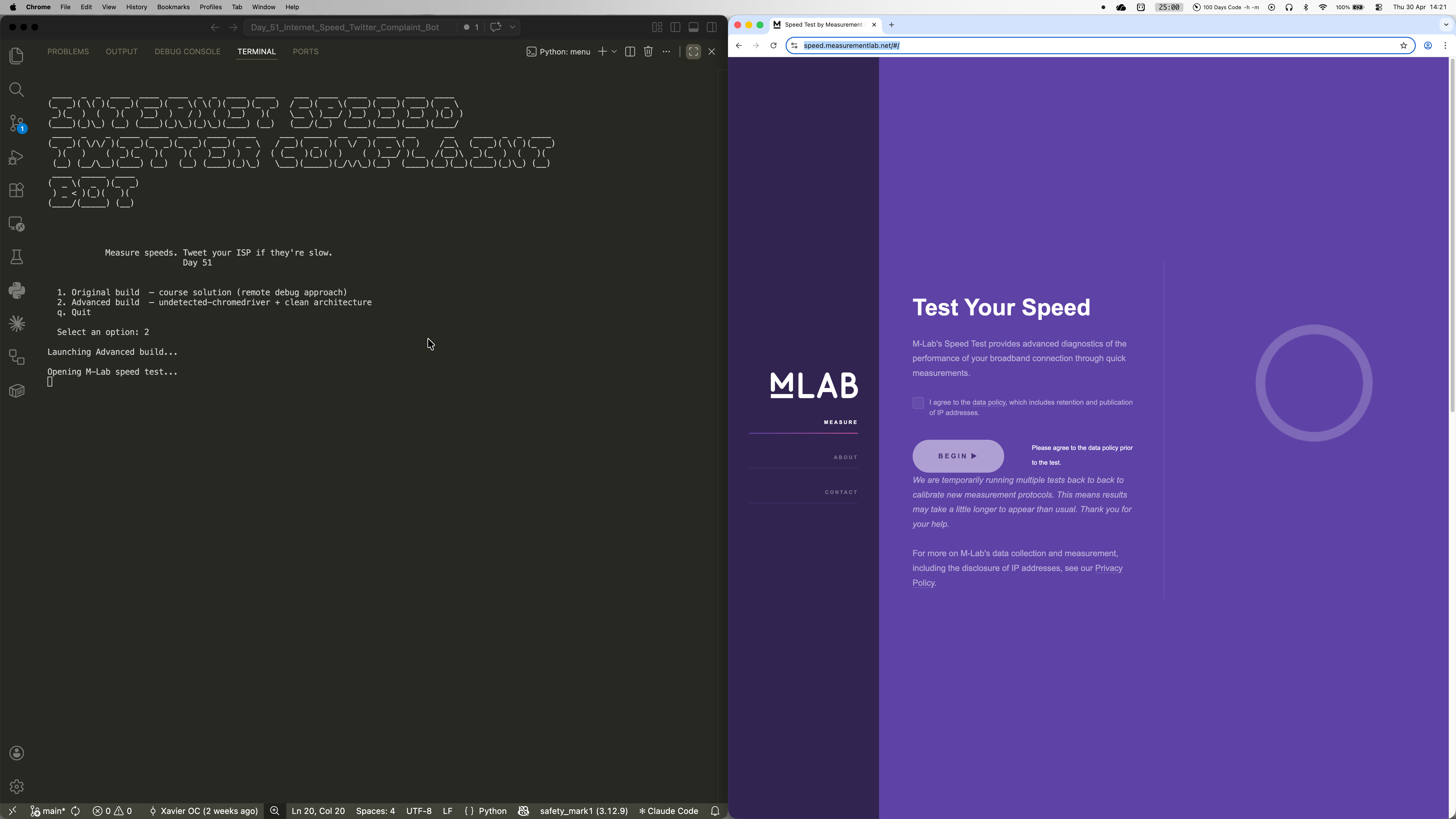Kill the terminal with the trash icon
The width and height of the screenshot is (1456, 819).
648,52
